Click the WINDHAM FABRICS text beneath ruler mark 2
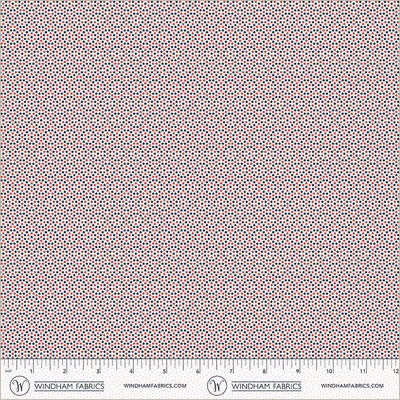Viewport: 400px width, 400px height. click(69, 386)
